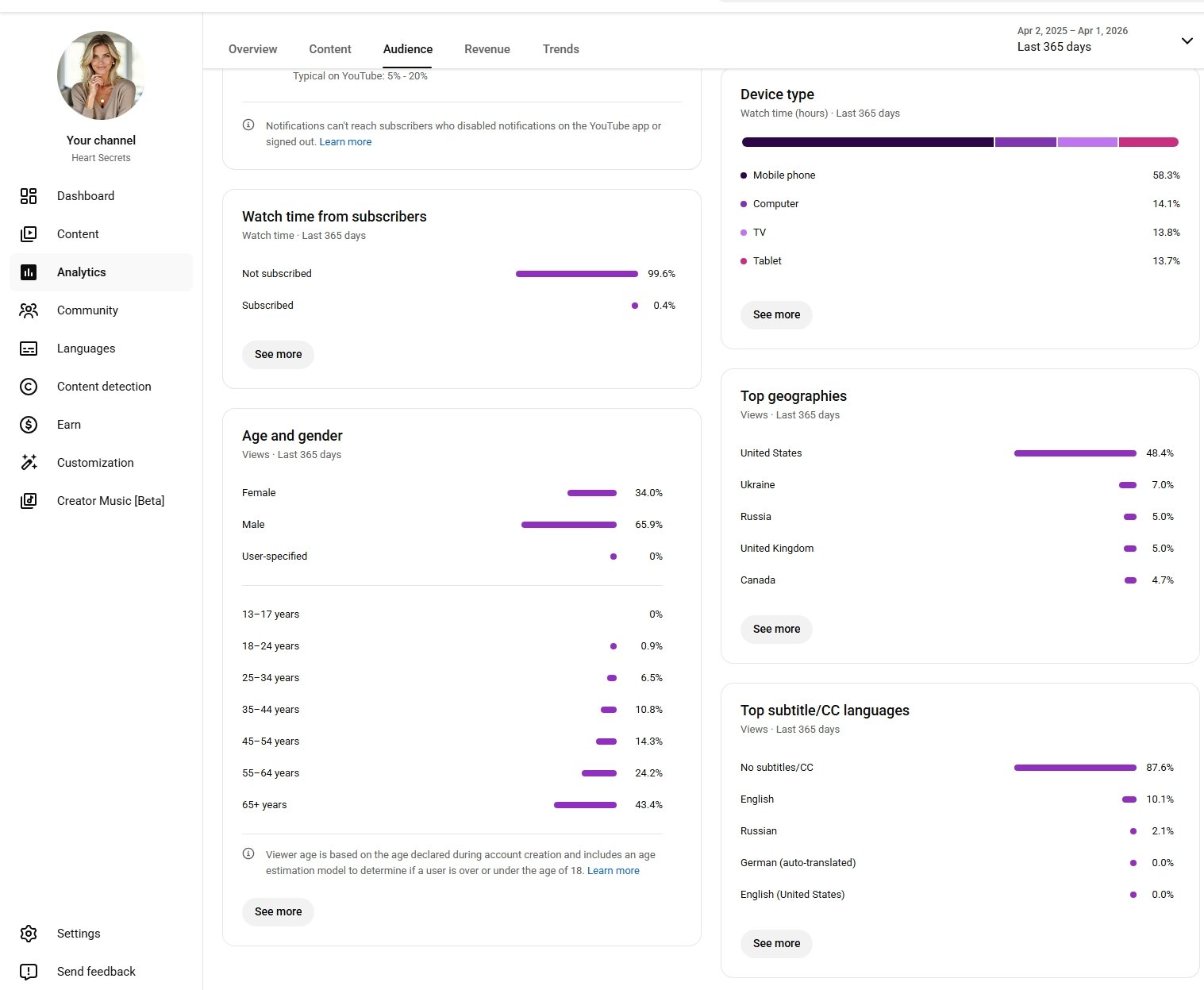Click the channel profile picture

coord(101,75)
